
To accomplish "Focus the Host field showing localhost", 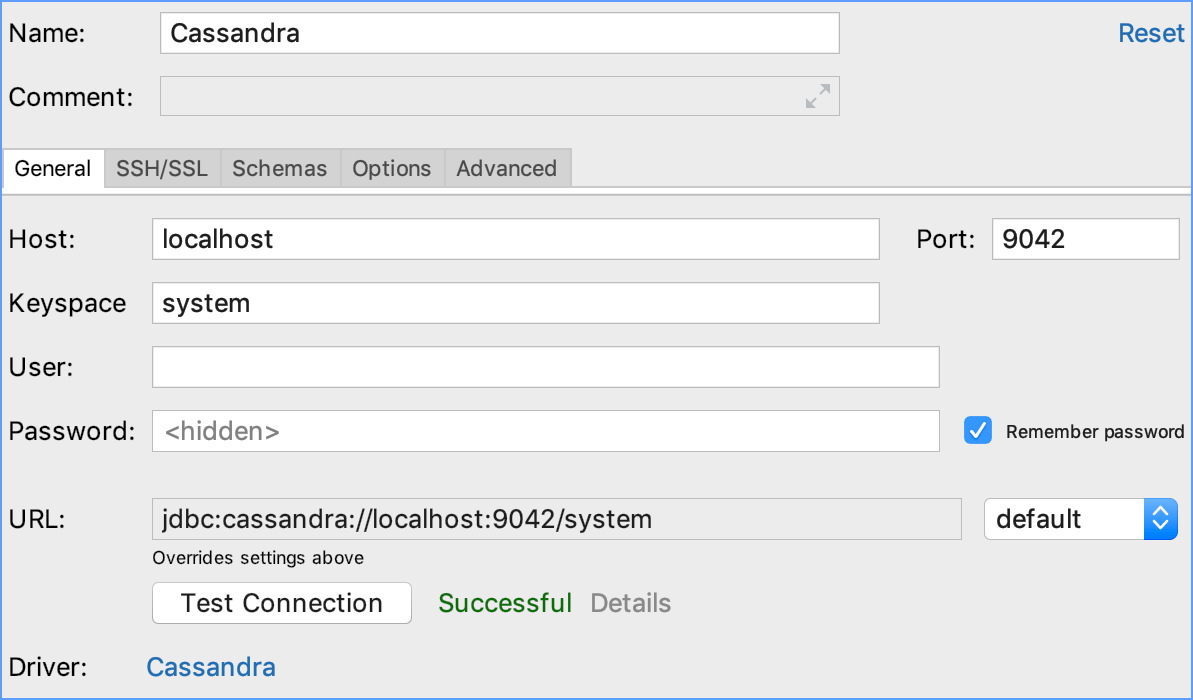I will pos(516,239).
